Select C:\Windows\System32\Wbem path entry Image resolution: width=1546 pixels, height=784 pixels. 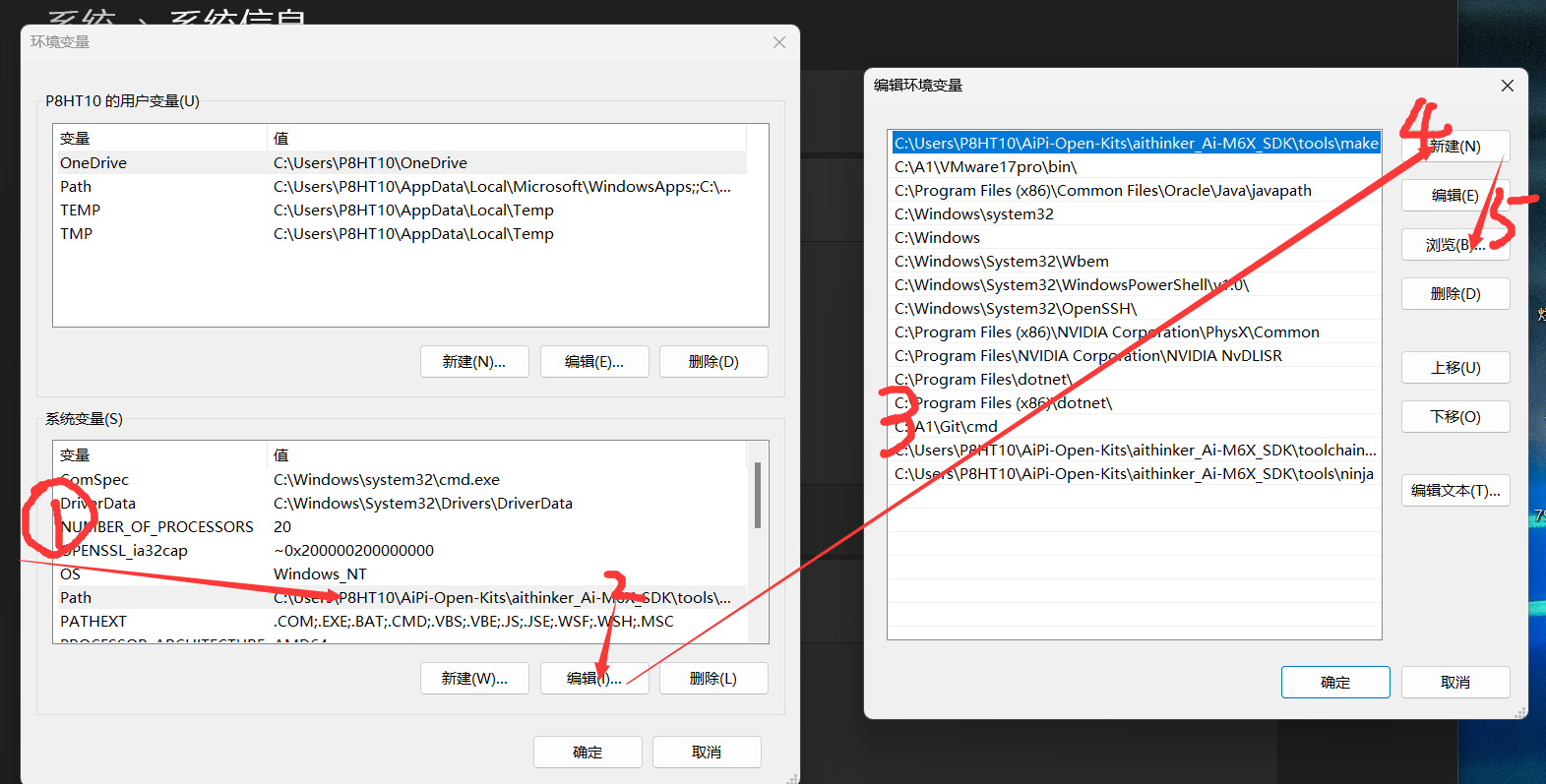point(1135,261)
